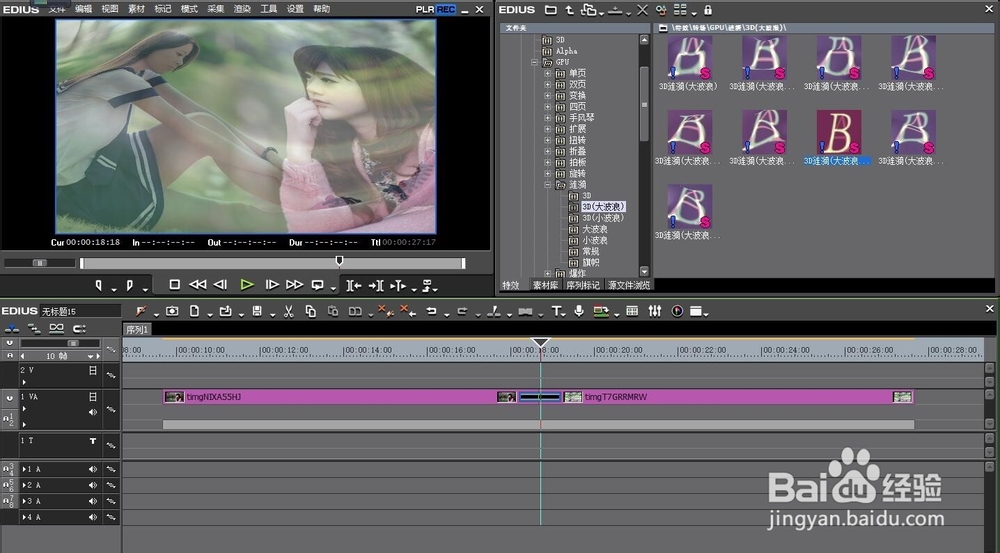Mute the 1 A audio track

coord(93,469)
